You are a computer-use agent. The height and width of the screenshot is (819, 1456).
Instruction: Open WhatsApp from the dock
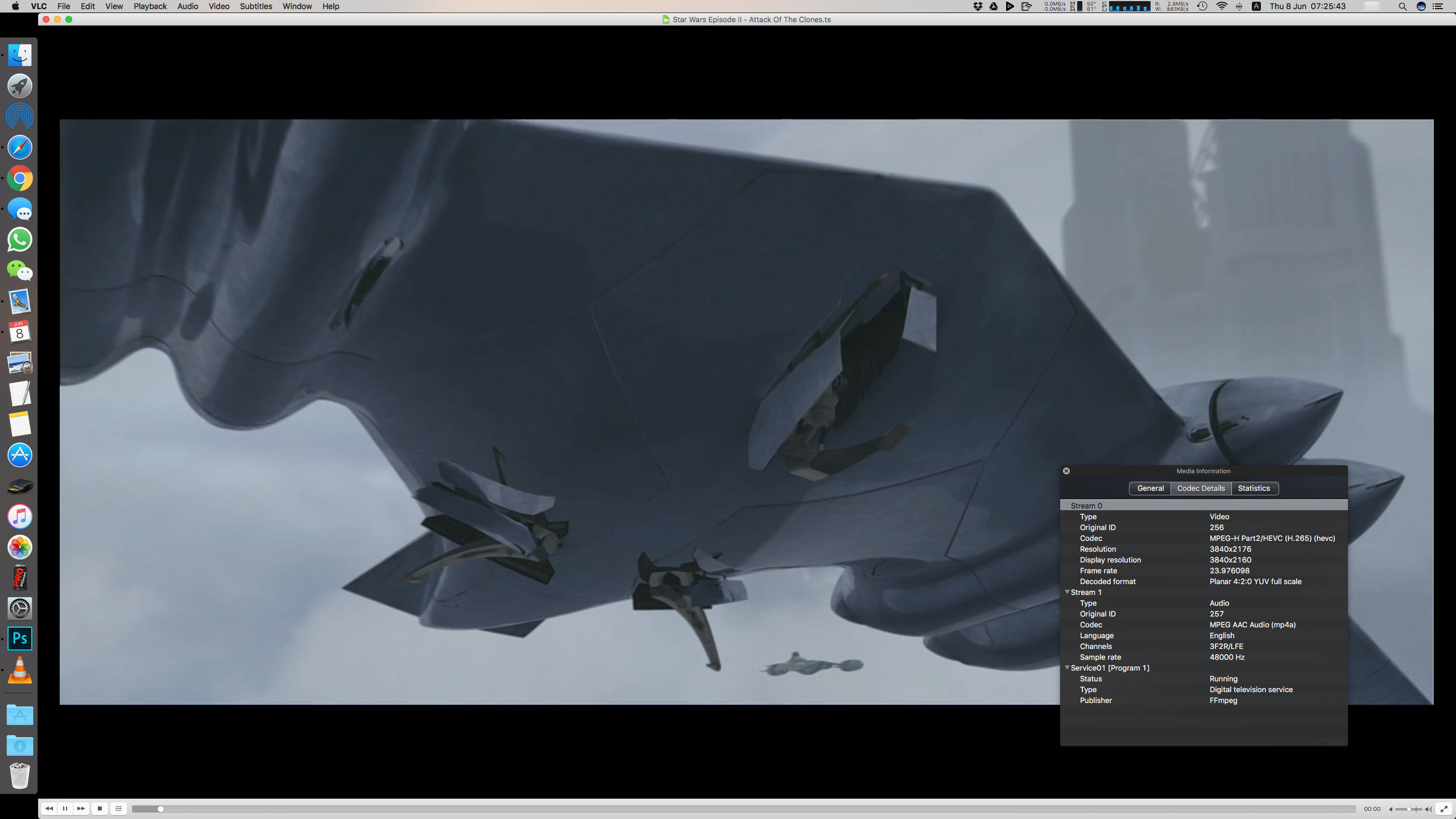pos(19,239)
